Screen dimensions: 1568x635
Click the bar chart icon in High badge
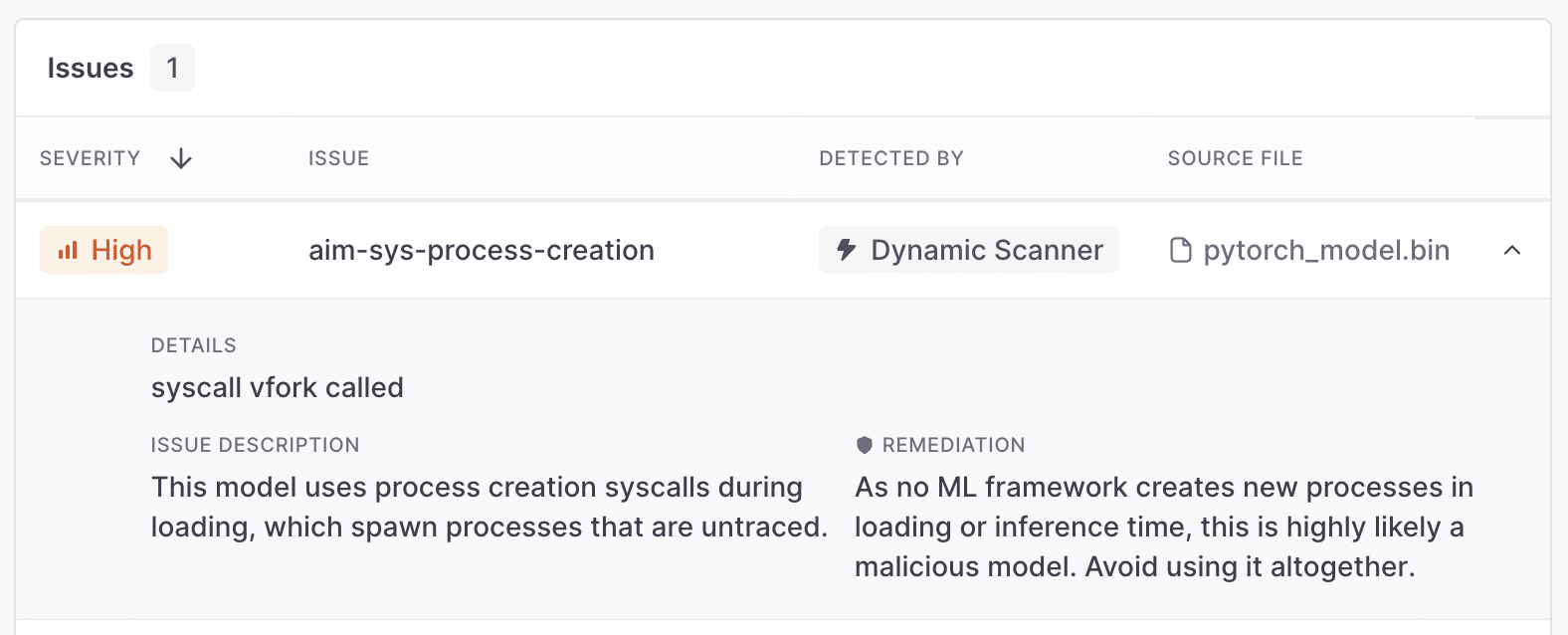(x=68, y=251)
